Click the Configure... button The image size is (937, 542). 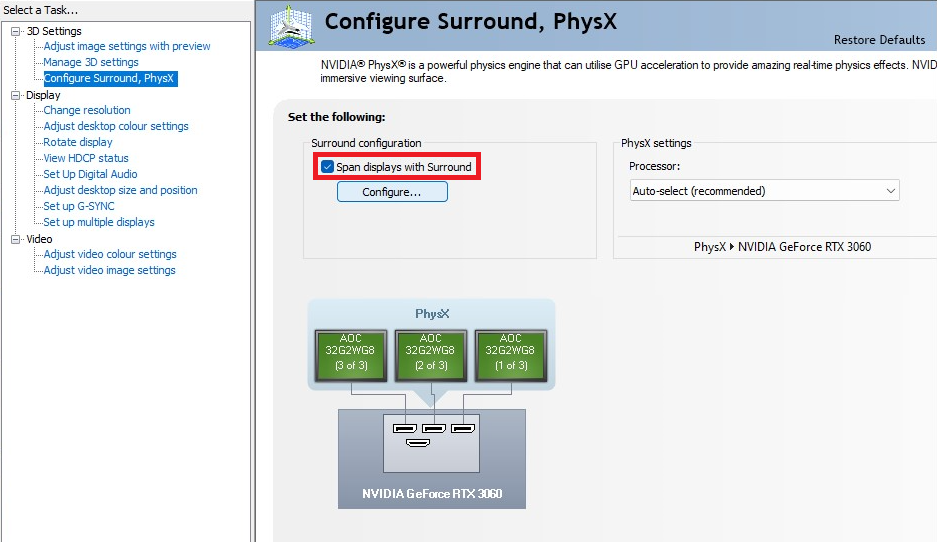click(392, 192)
